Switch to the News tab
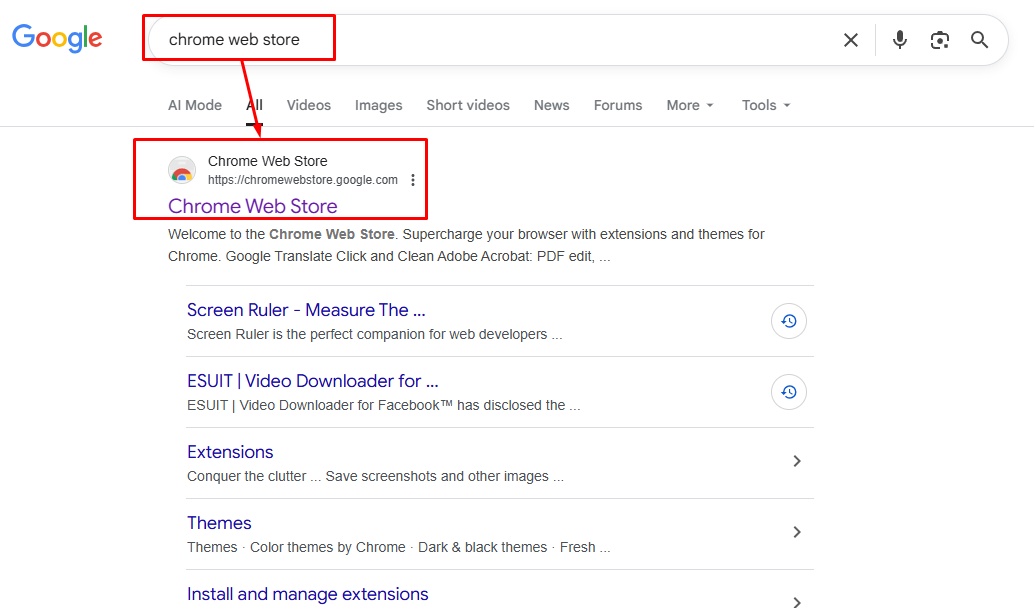Image resolution: width=1034 pixels, height=608 pixels. point(551,105)
